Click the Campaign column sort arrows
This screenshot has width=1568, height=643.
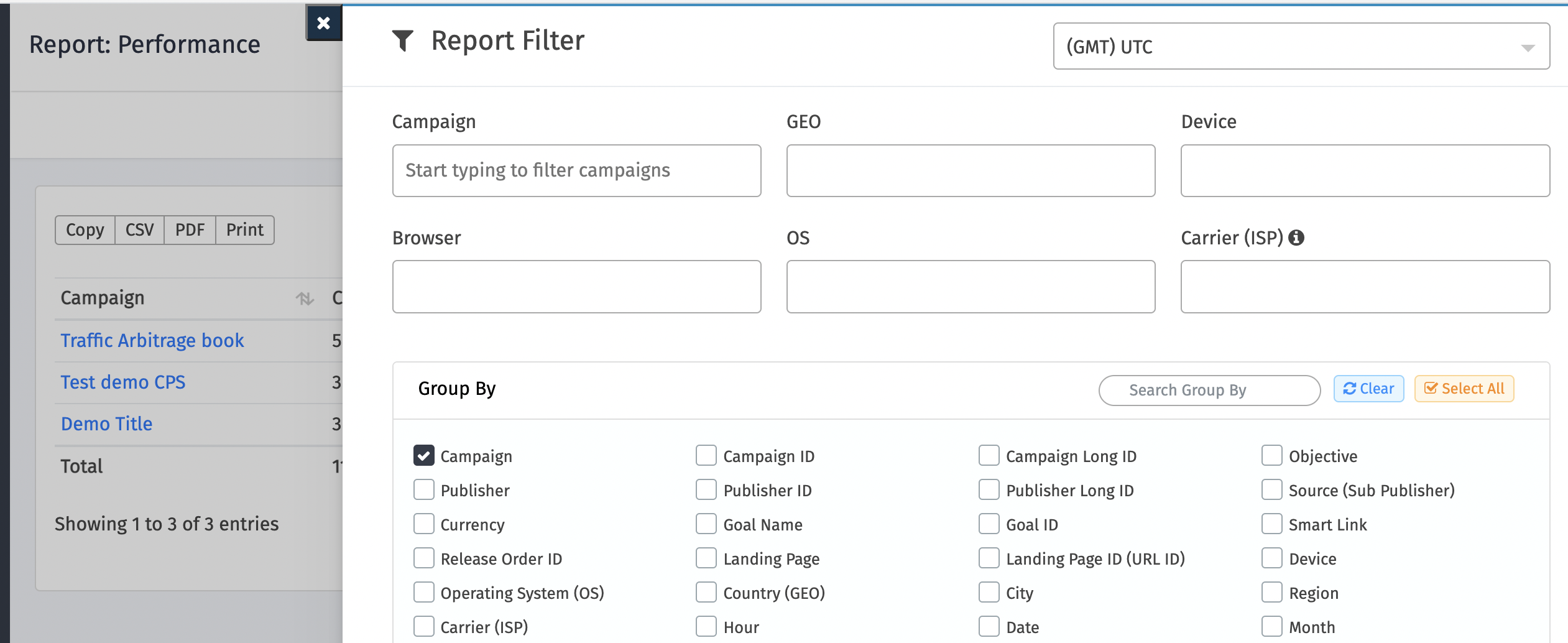pos(305,299)
